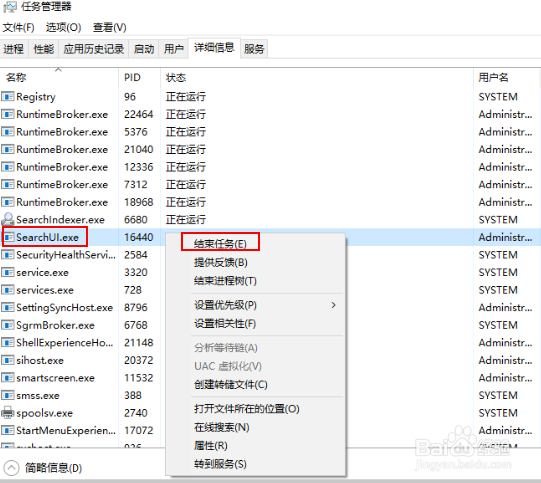Click the service.exe process icon
This screenshot has width=541, height=483.
[8, 272]
